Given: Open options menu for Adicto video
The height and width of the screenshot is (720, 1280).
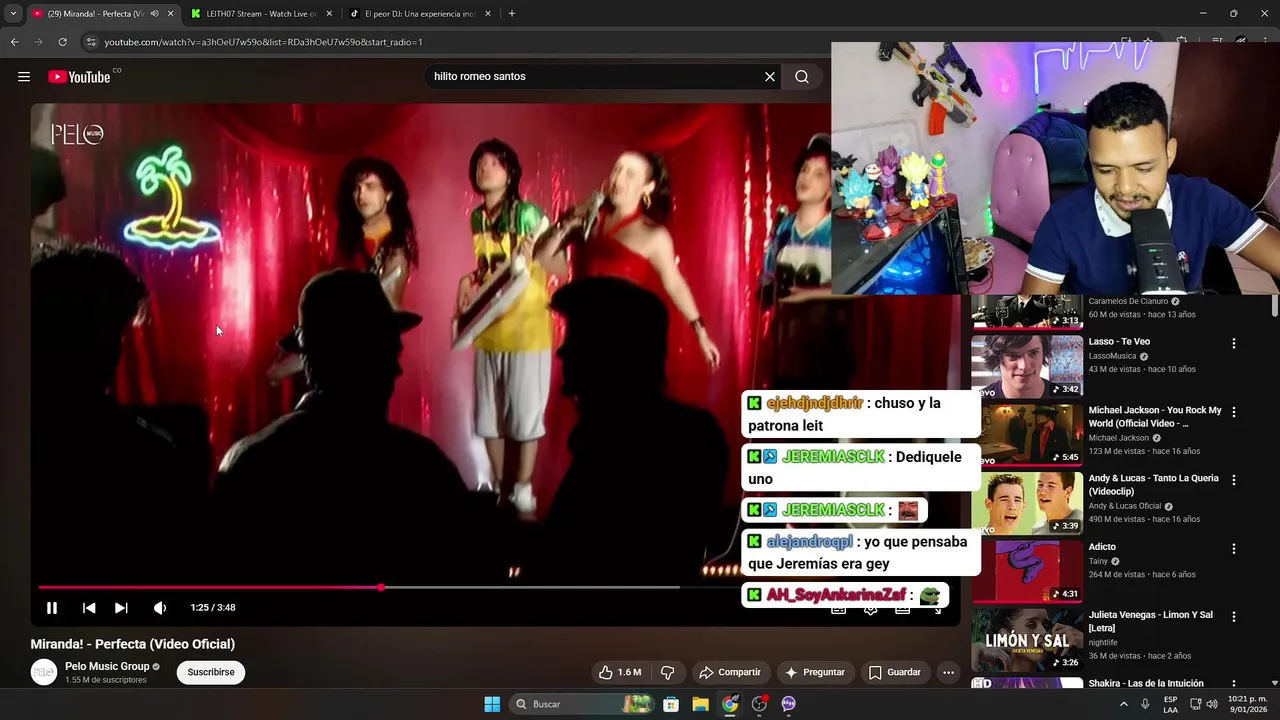Looking at the screenshot, I should 1233,549.
